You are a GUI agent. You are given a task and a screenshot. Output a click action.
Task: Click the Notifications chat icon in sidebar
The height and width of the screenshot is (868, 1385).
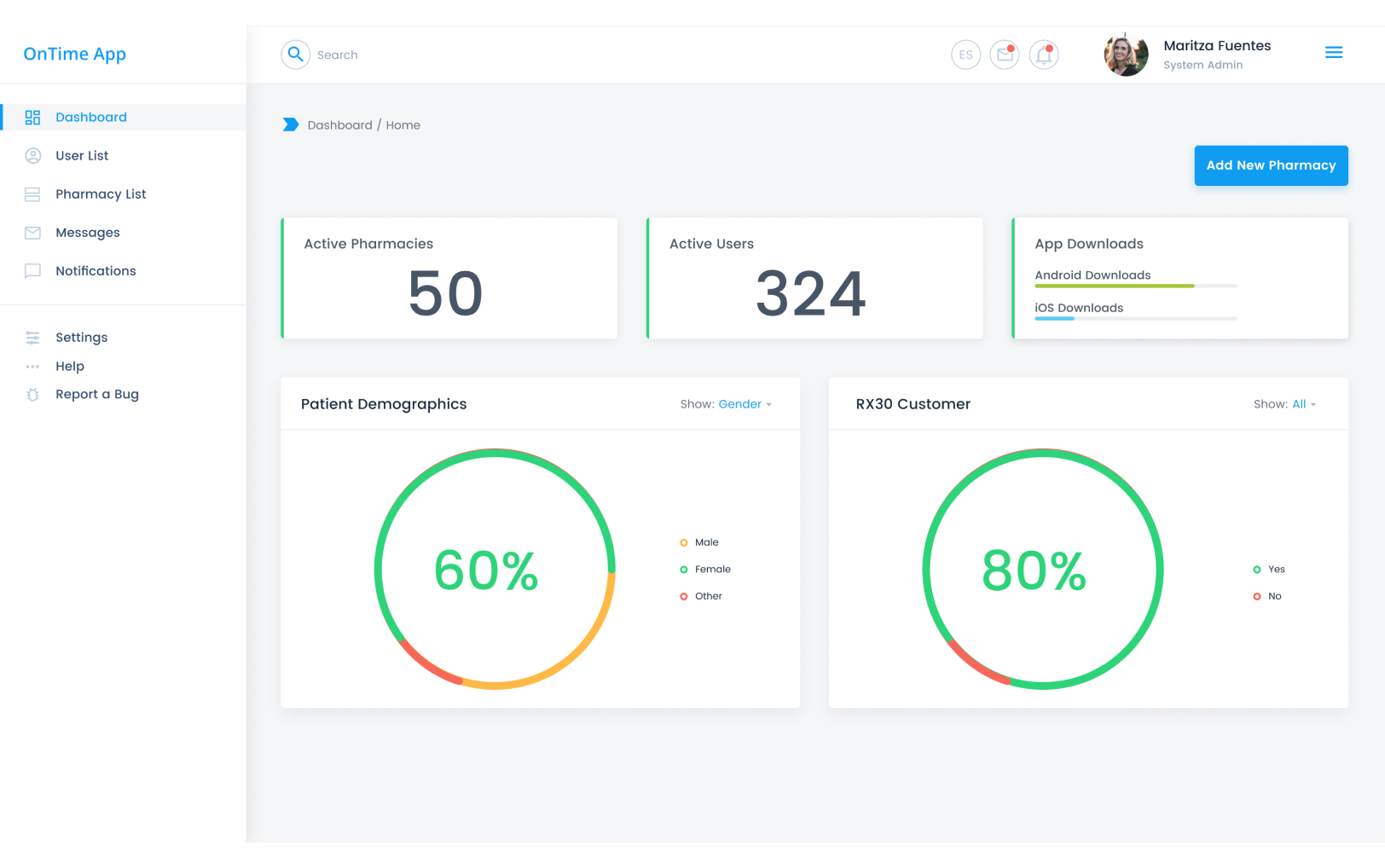tap(32, 271)
